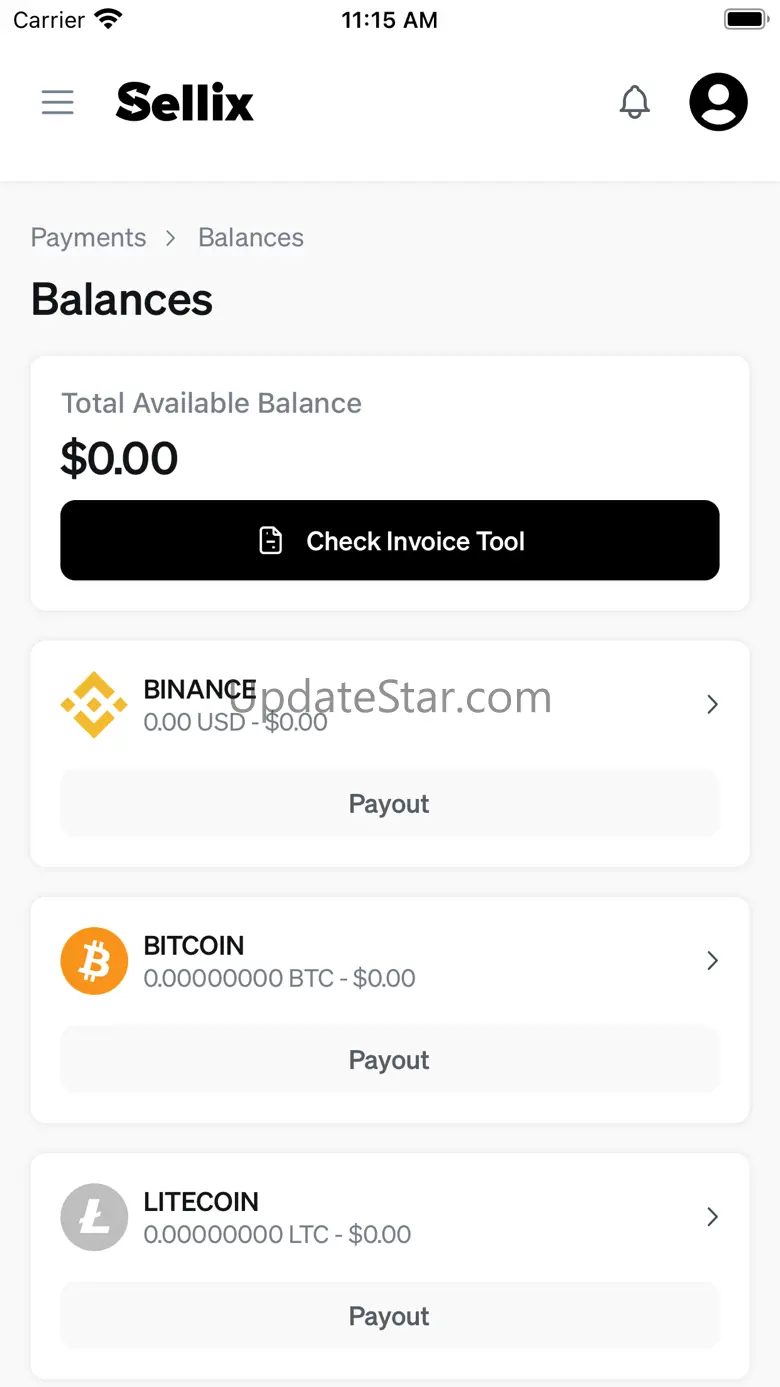Expand the Bitcoin balance row chevron
This screenshot has height=1387, width=780.
pyautogui.click(x=712, y=961)
